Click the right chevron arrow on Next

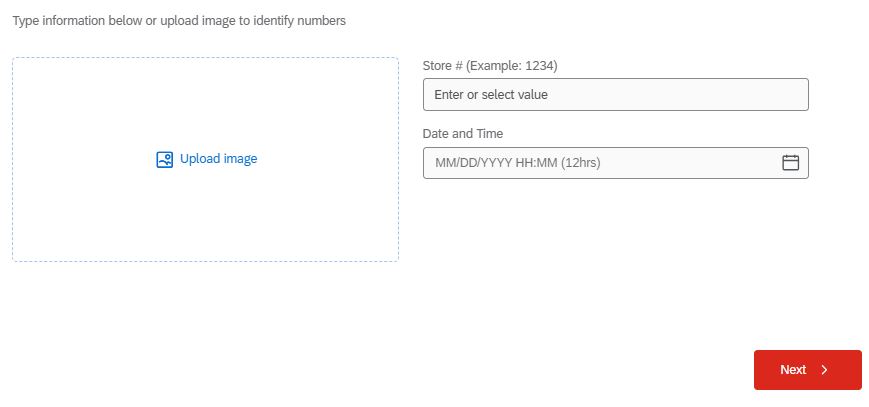pyautogui.click(x=825, y=370)
